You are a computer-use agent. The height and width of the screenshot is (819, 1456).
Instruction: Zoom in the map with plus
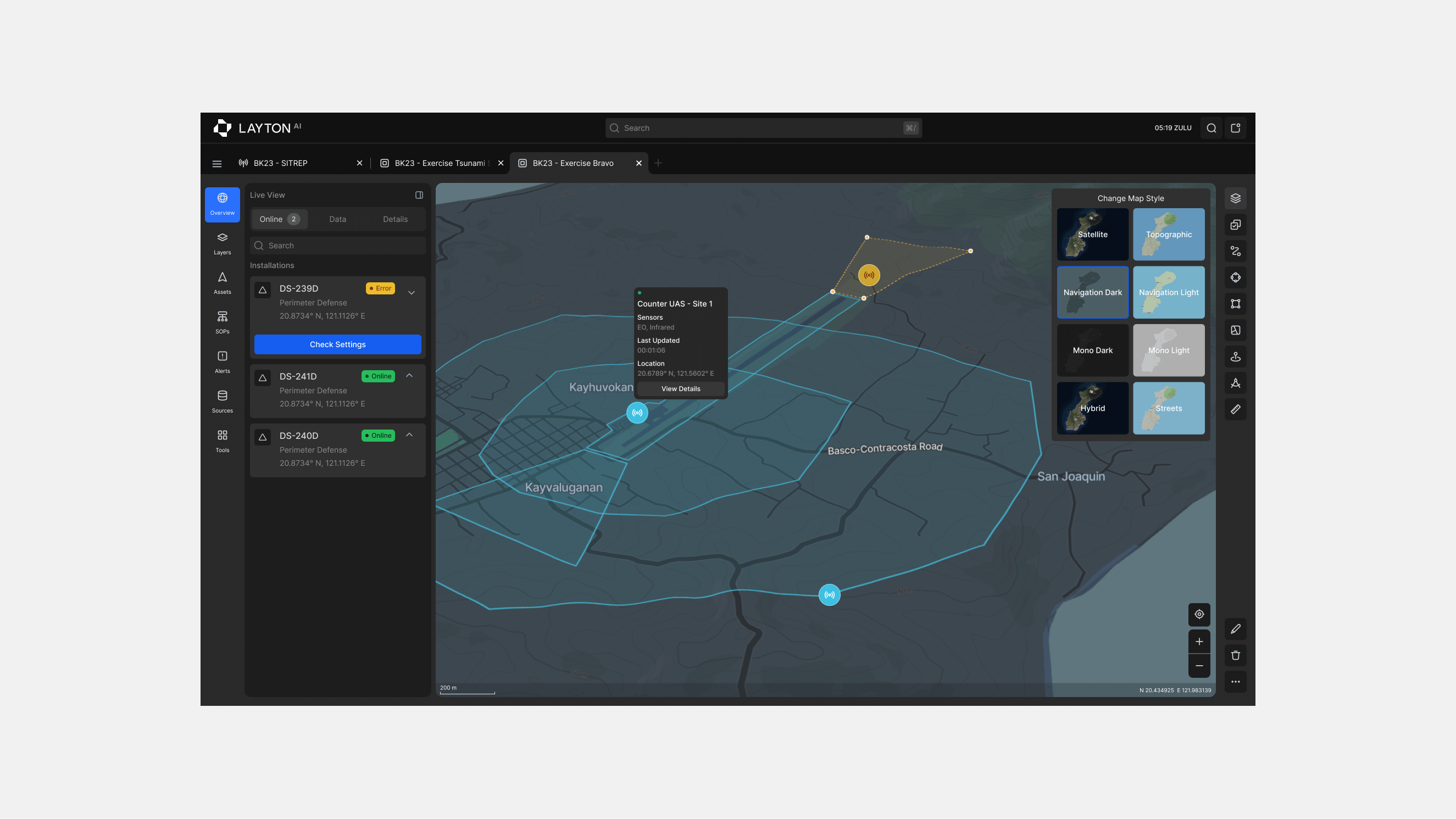click(1199, 642)
